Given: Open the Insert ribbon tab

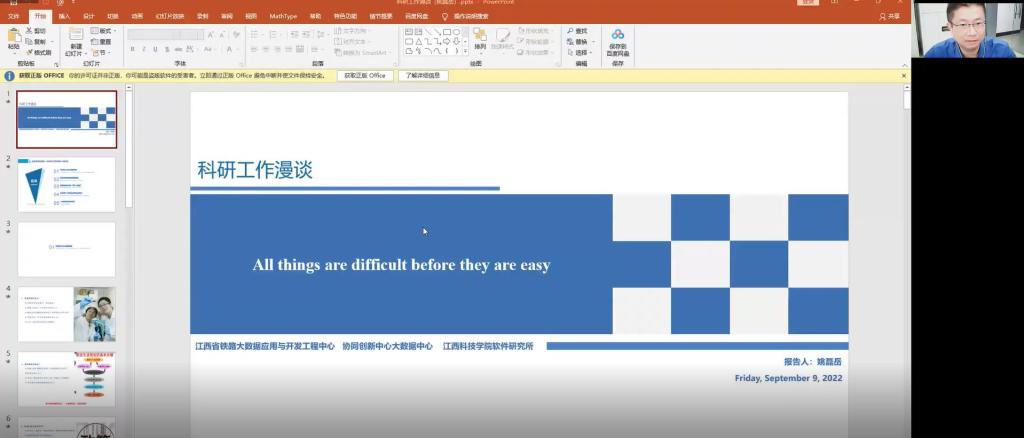Looking at the screenshot, I should pyautogui.click(x=64, y=16).
